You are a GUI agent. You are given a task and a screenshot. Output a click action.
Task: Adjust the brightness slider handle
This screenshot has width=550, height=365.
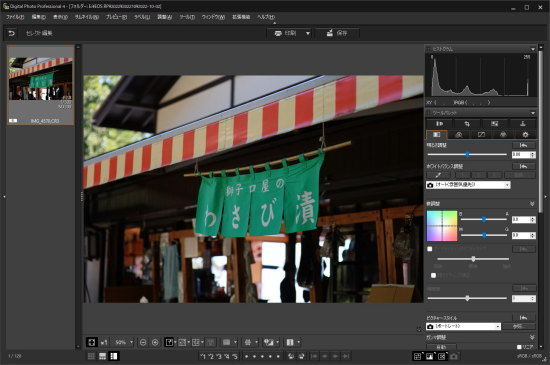(x=467, y=154)
